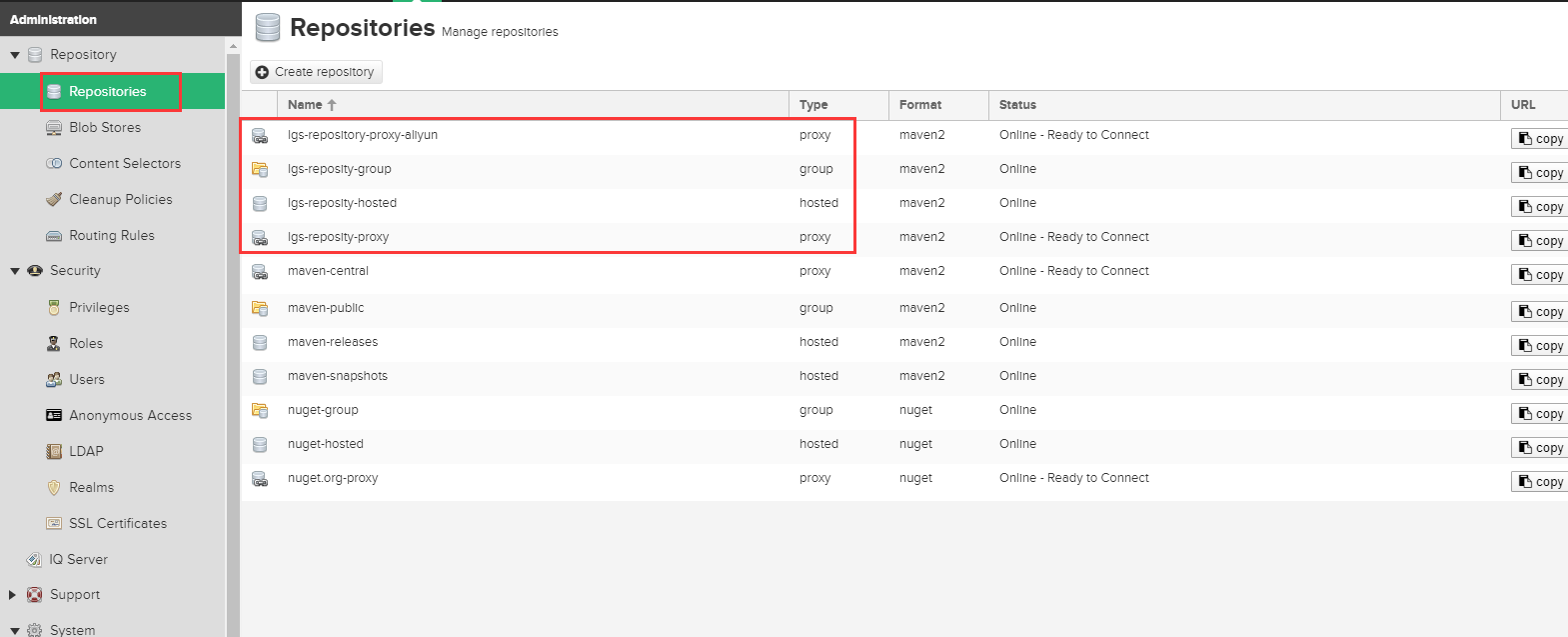Click the Create repository button
Viewport: 1568px width, 637px height.
click(316, 72)
